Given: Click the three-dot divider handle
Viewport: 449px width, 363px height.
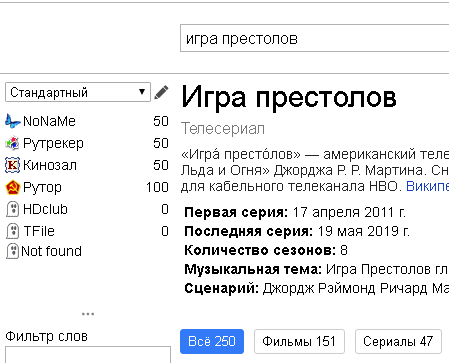Looking at the screenshot, I should coord(88,314).
